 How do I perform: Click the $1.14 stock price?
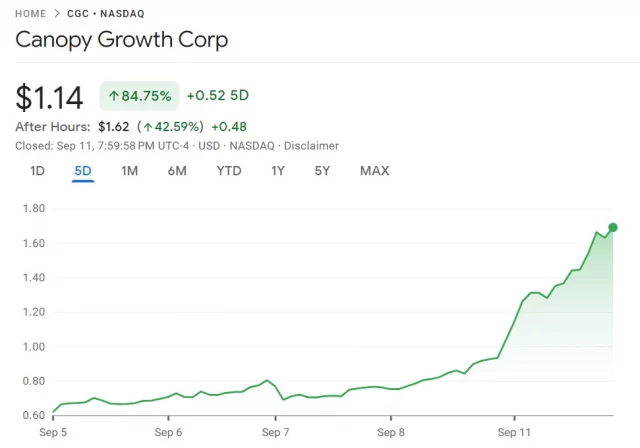(x=49, y=97)
